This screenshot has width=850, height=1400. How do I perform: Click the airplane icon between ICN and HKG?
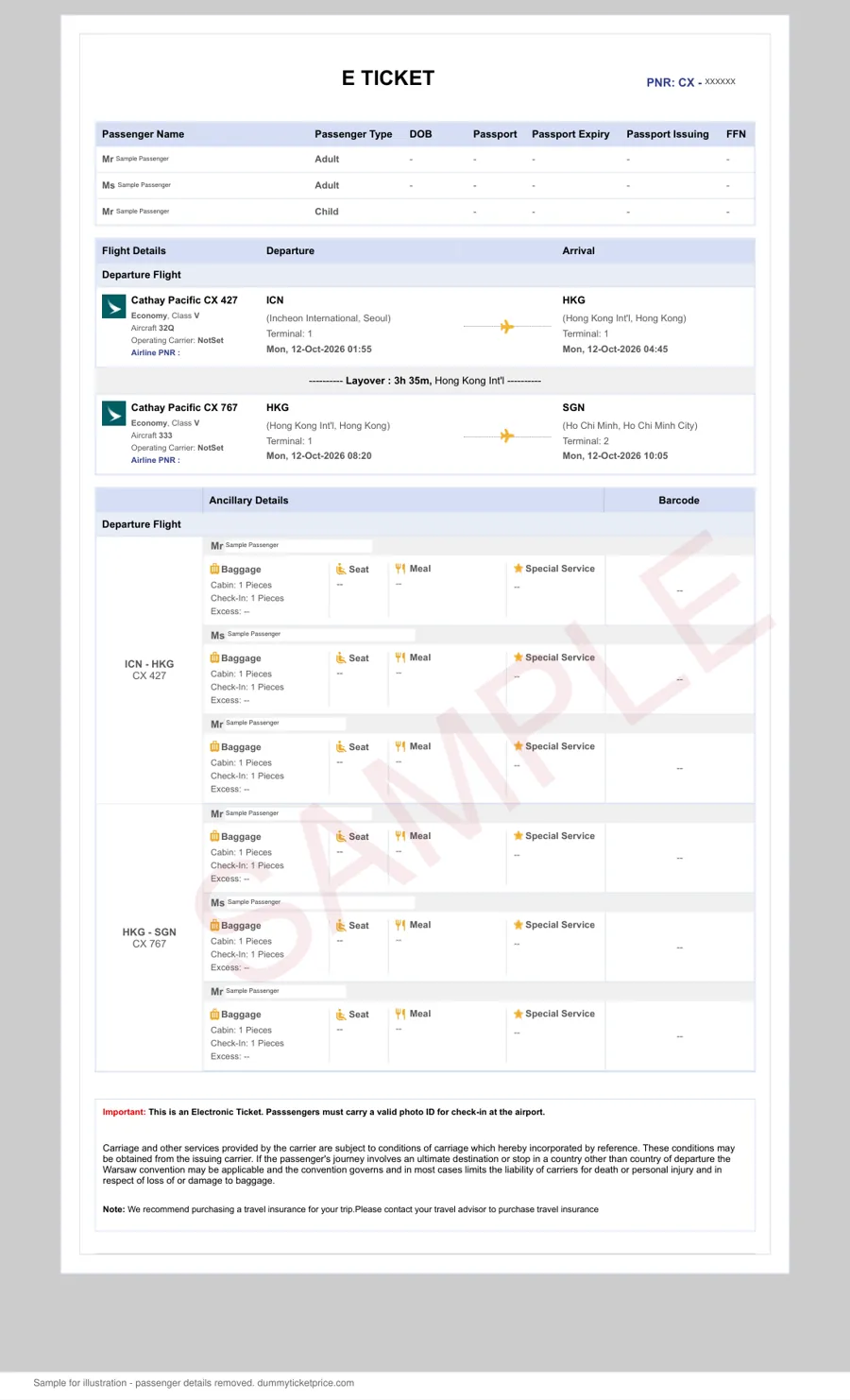[x=507, y=327]
